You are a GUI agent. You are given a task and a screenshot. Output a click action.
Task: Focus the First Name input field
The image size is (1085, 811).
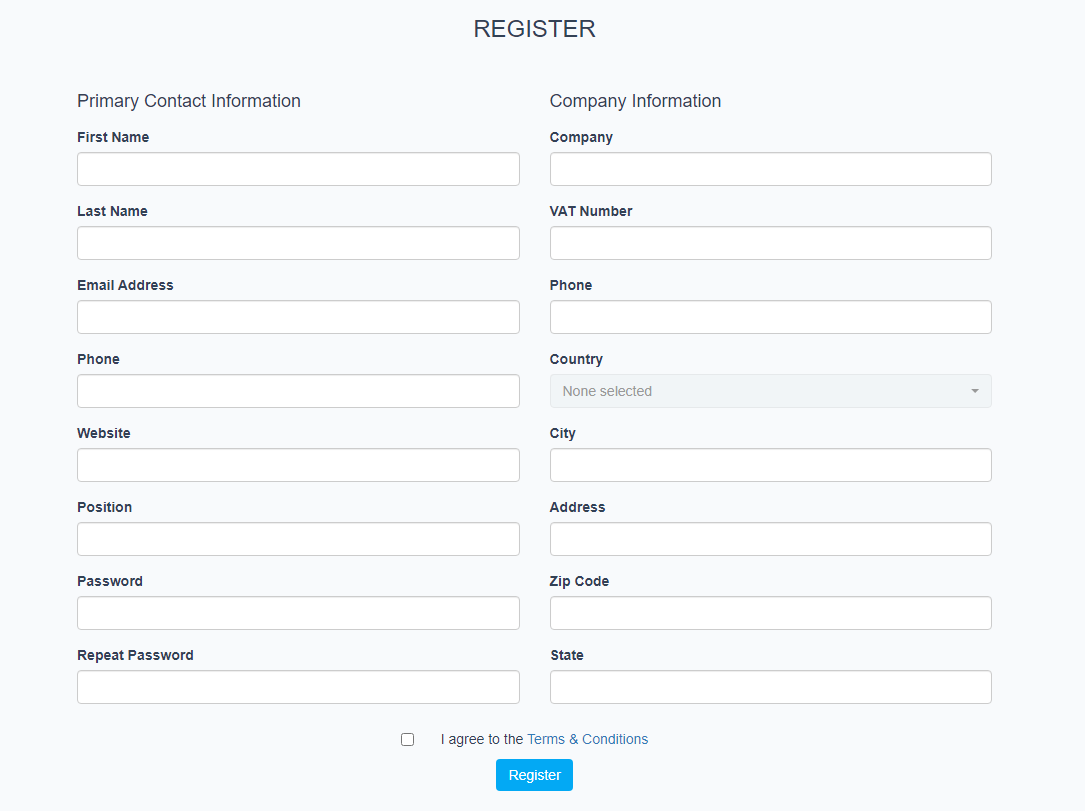(x=298, y=169)
